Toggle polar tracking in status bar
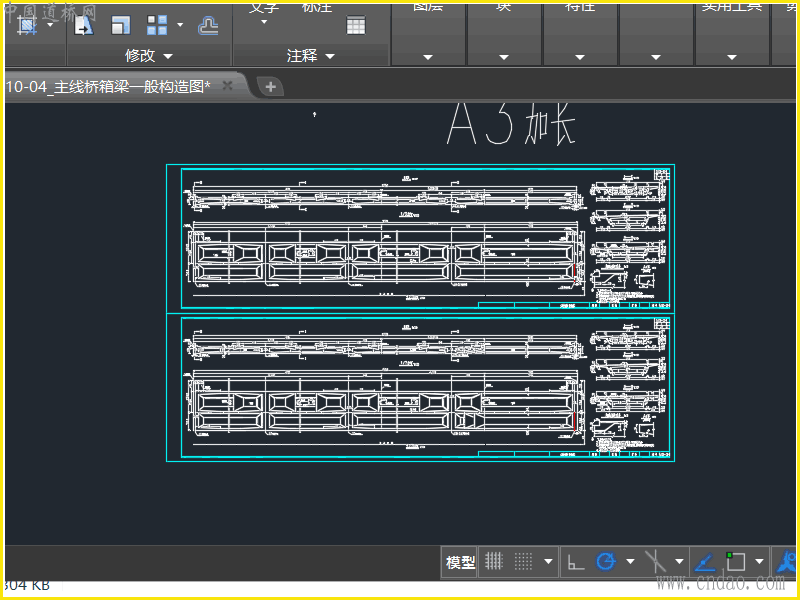Viewport: 800px width, 600px height. pos(605,562)
